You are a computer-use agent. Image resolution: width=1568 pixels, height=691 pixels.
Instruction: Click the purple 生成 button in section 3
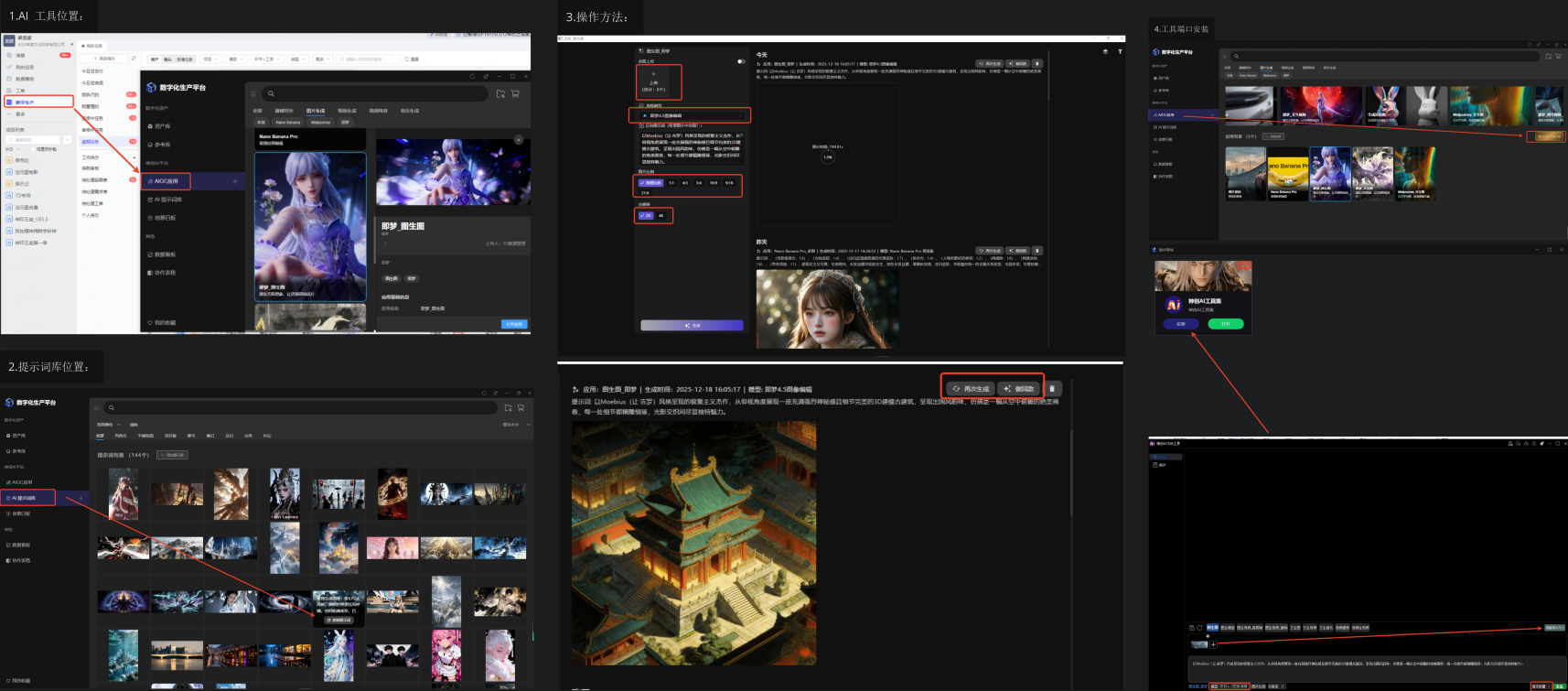[692, 325]
